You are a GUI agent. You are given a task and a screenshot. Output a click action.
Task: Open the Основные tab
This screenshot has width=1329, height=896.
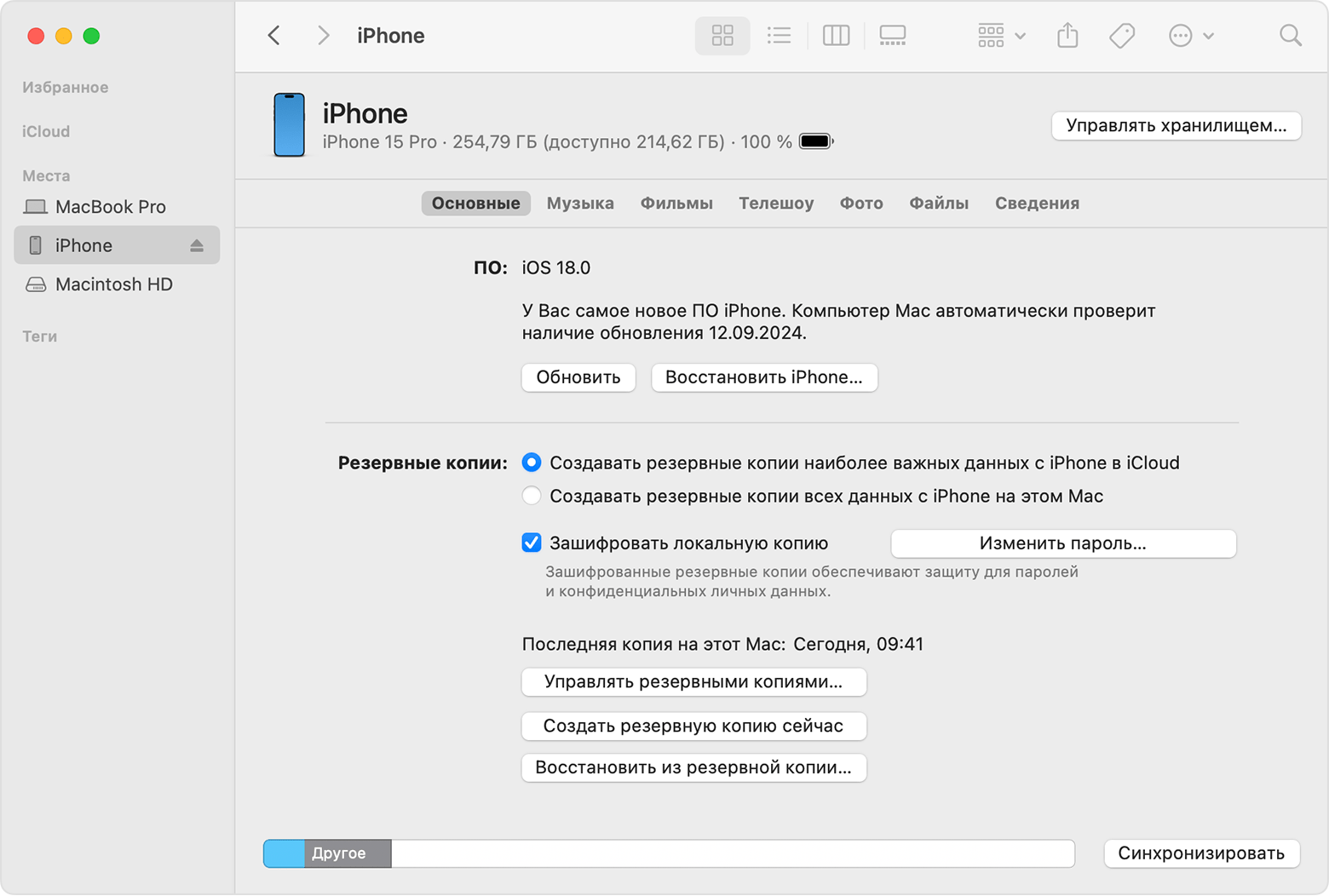pyautogui.click(x=475, y=204)
